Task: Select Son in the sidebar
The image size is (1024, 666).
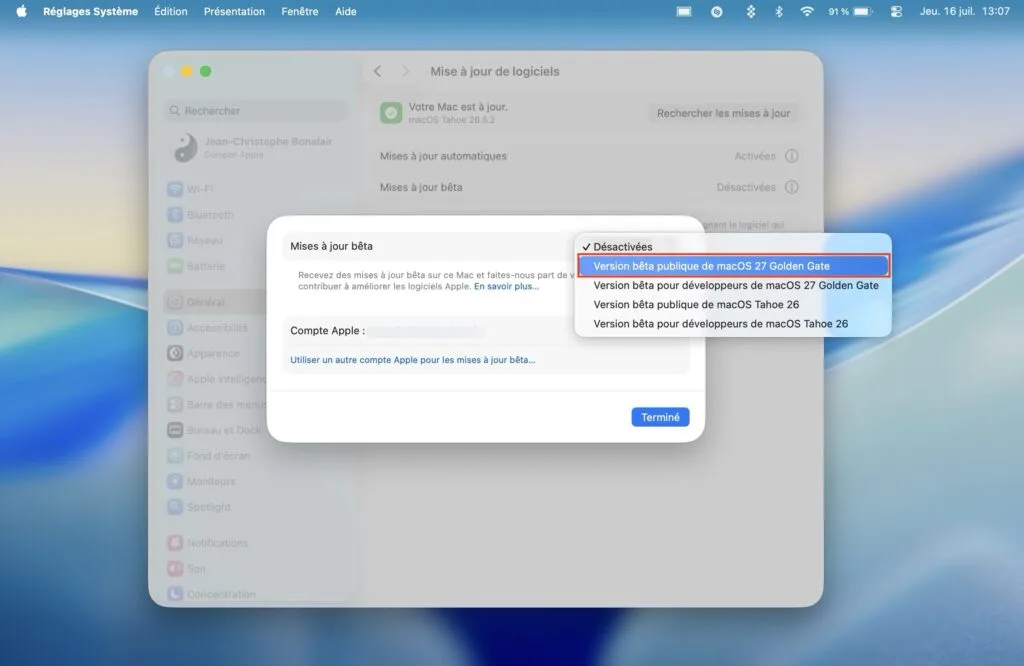Action: (x=255, y=569)
